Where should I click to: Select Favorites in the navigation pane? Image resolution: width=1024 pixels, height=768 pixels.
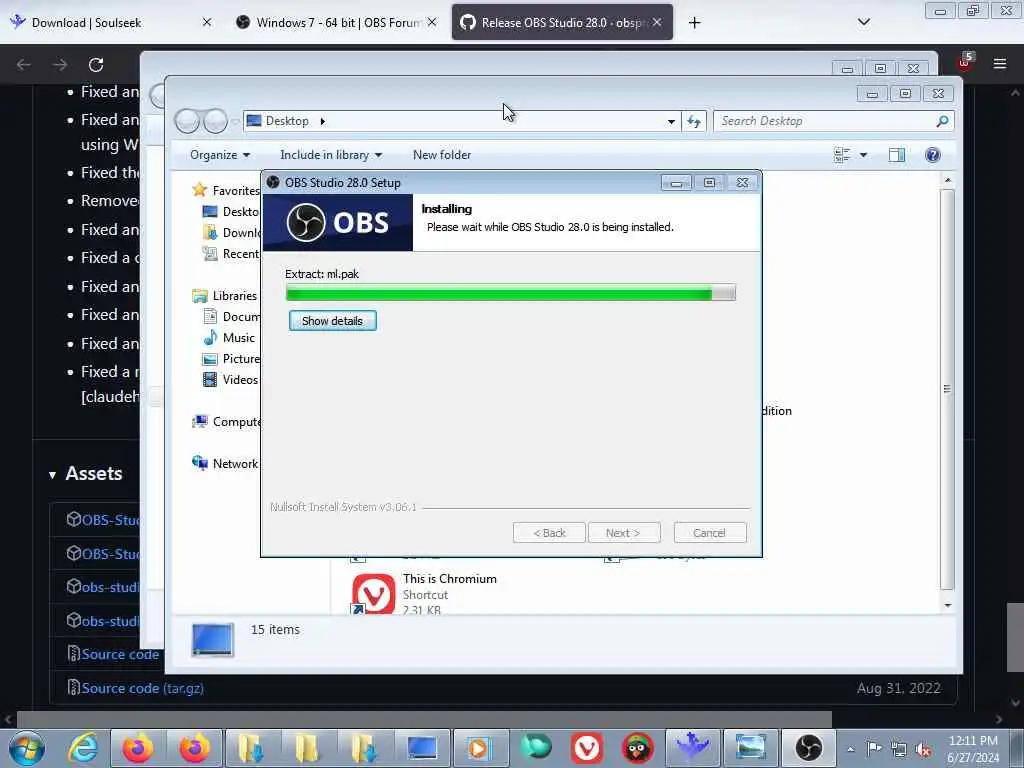click(x=226, y=190)
